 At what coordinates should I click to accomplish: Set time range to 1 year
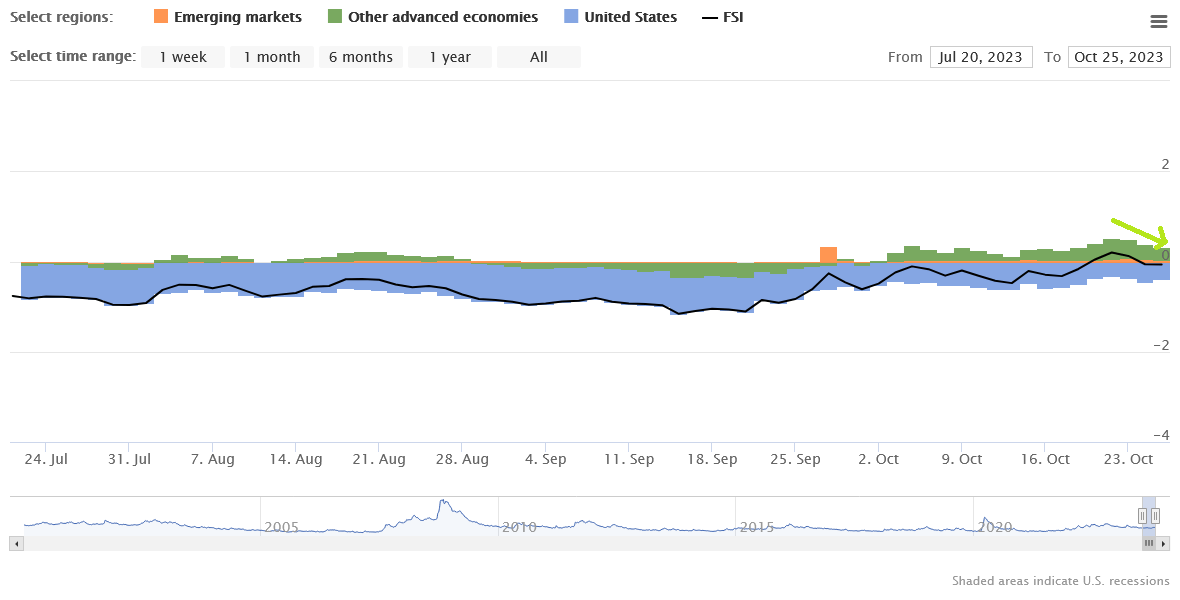[450, 57]
